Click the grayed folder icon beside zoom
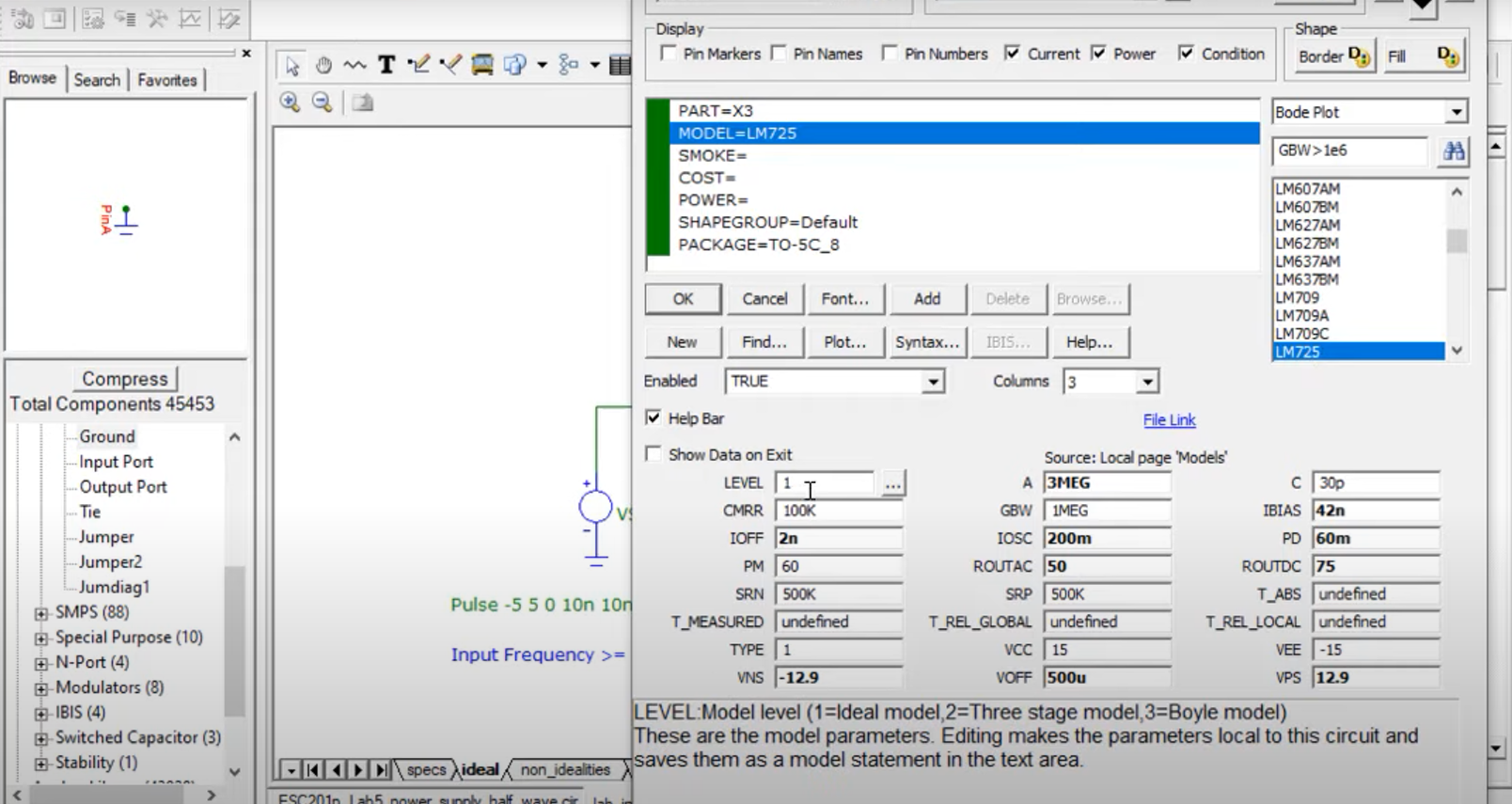 click(x=363, y=102)
